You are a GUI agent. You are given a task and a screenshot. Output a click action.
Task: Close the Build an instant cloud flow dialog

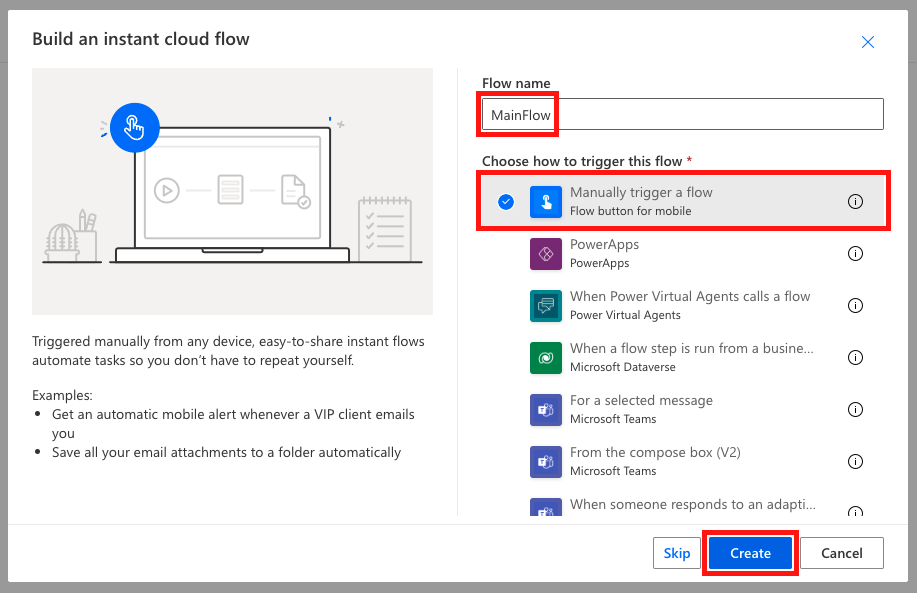point(867,42)
